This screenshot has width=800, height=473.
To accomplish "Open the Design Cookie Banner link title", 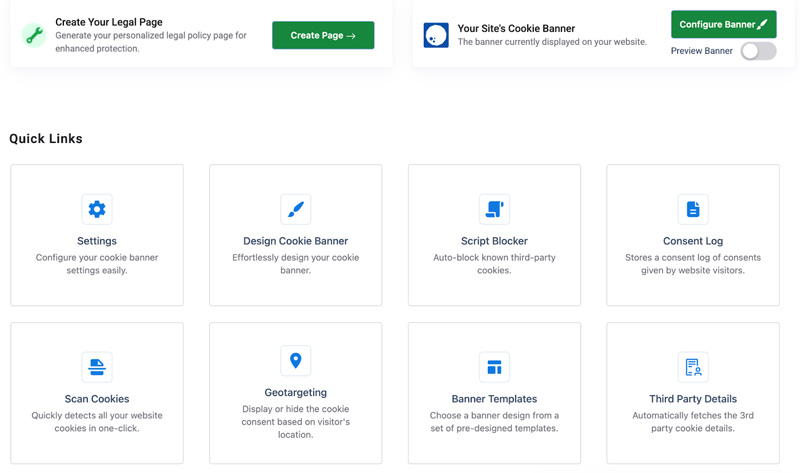I will (295, 241).
